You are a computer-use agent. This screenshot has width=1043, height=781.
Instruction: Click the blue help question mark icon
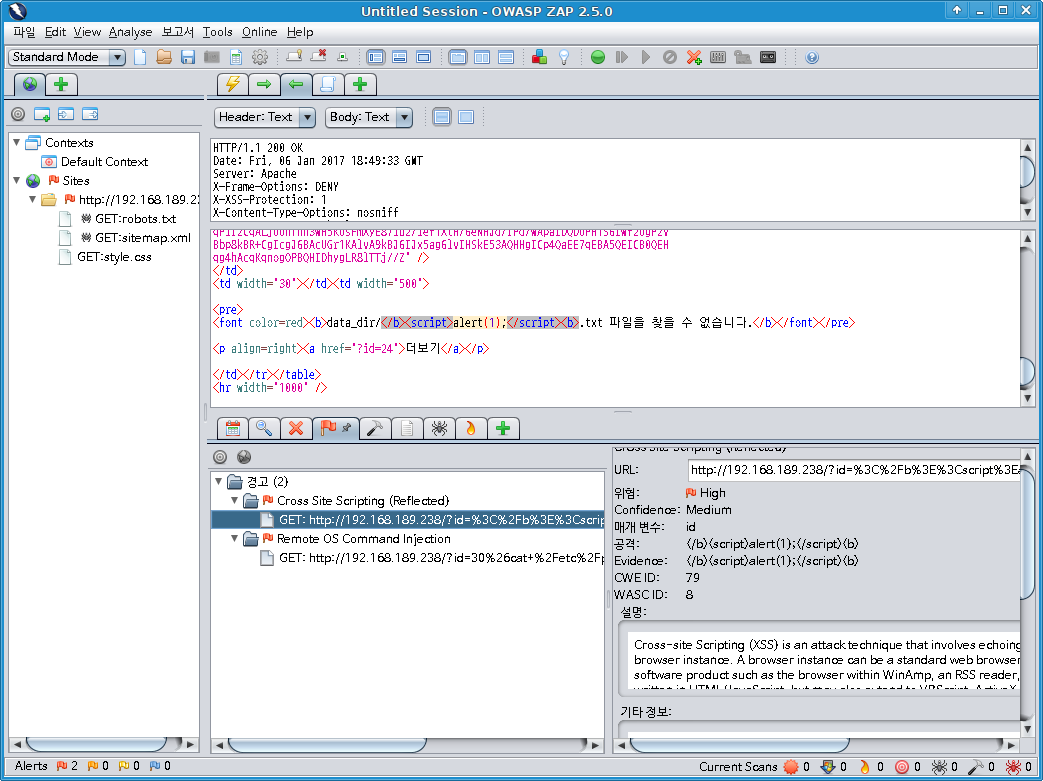812,57
